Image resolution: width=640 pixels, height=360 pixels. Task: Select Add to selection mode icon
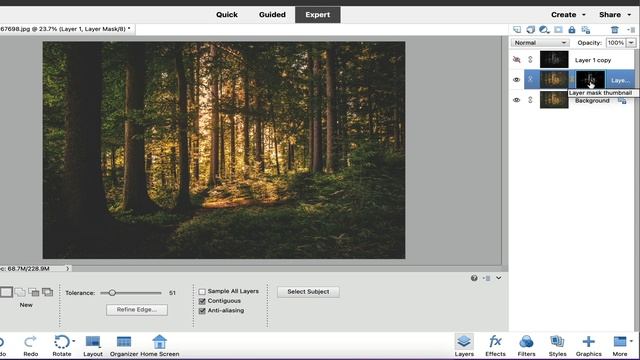click(20, 292)
